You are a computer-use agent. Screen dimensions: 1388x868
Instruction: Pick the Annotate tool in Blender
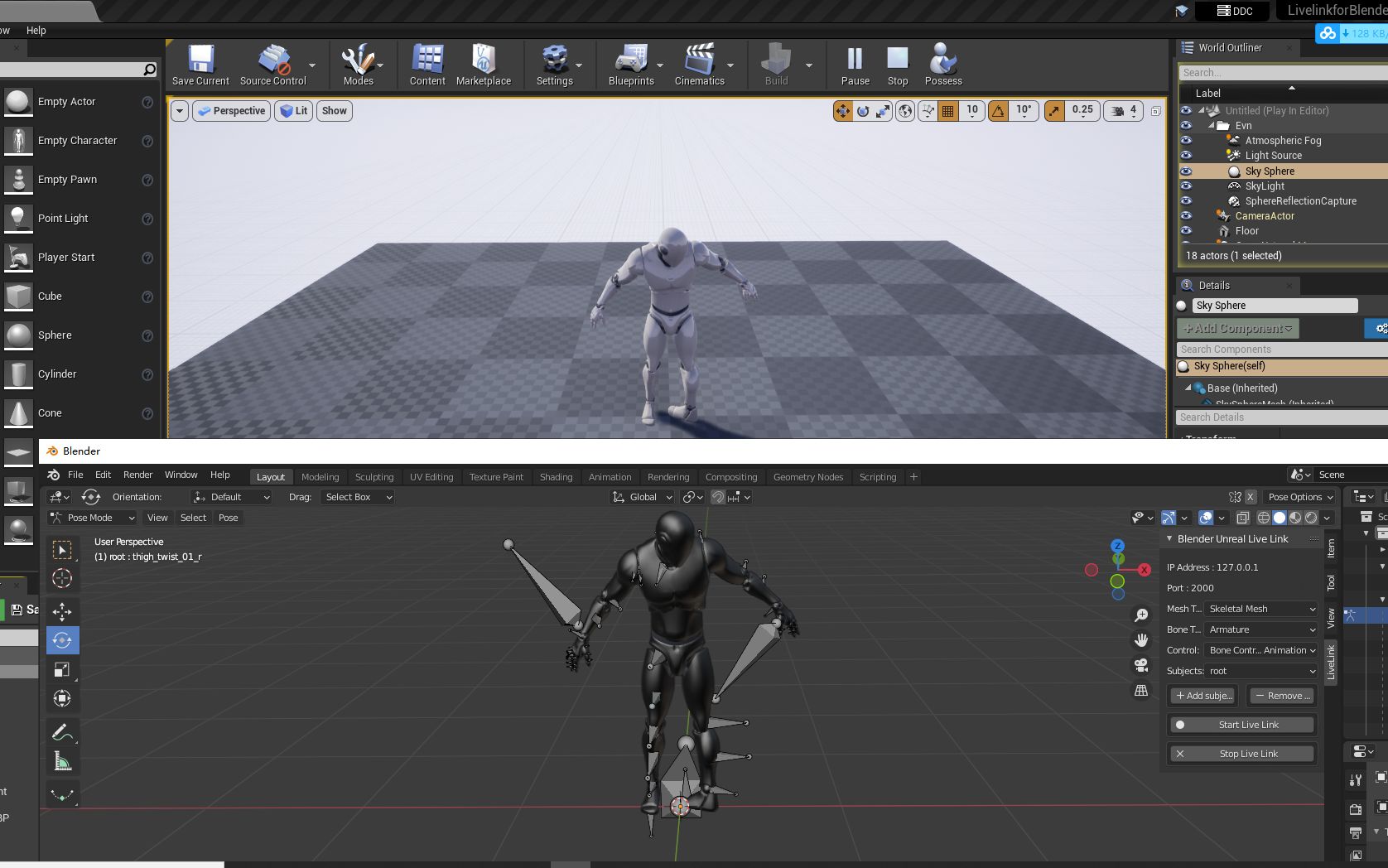(62, 731)
